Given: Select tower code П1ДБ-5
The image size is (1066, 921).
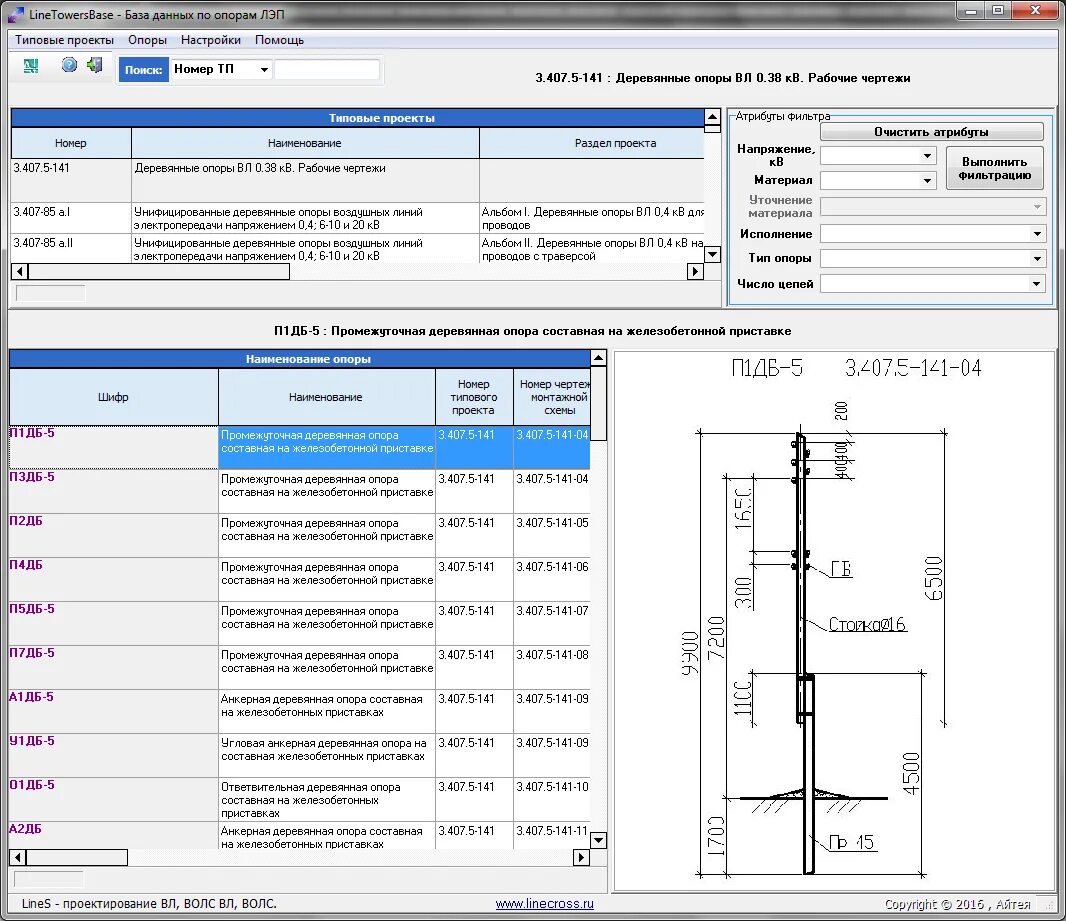Looking at the screenshot, I should [x=113, y=447].
